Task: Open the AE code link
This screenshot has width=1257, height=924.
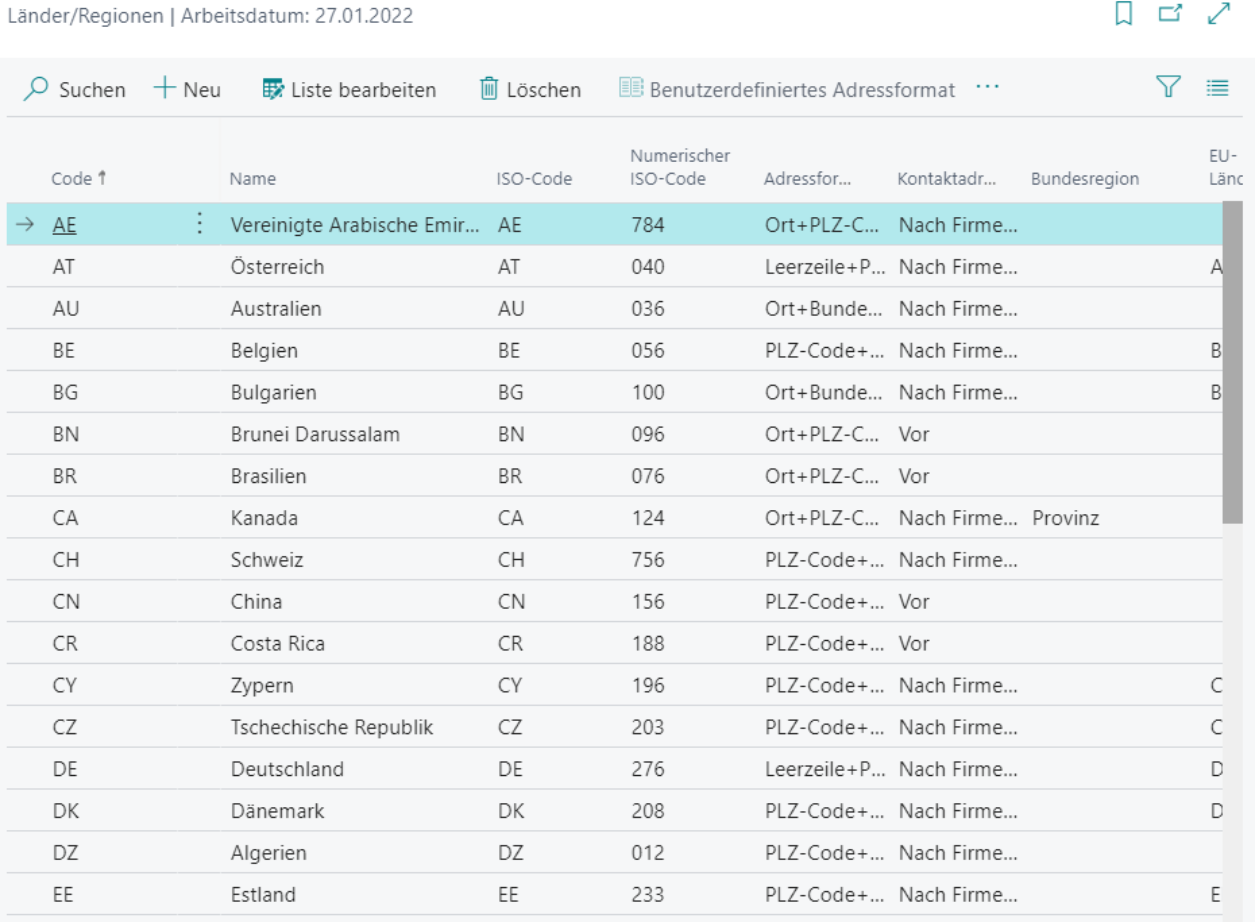Action: tap(64, 226)
